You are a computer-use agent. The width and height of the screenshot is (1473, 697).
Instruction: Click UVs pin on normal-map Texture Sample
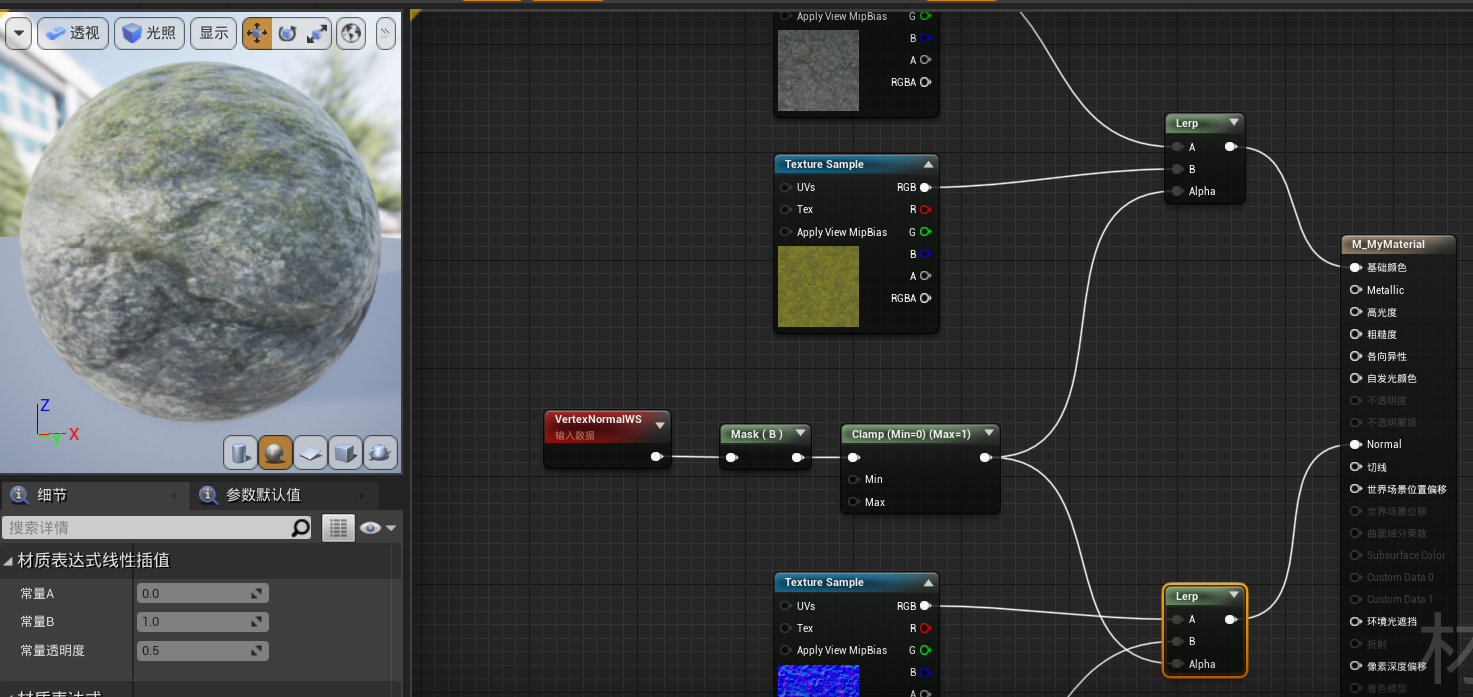click(785, 606)
